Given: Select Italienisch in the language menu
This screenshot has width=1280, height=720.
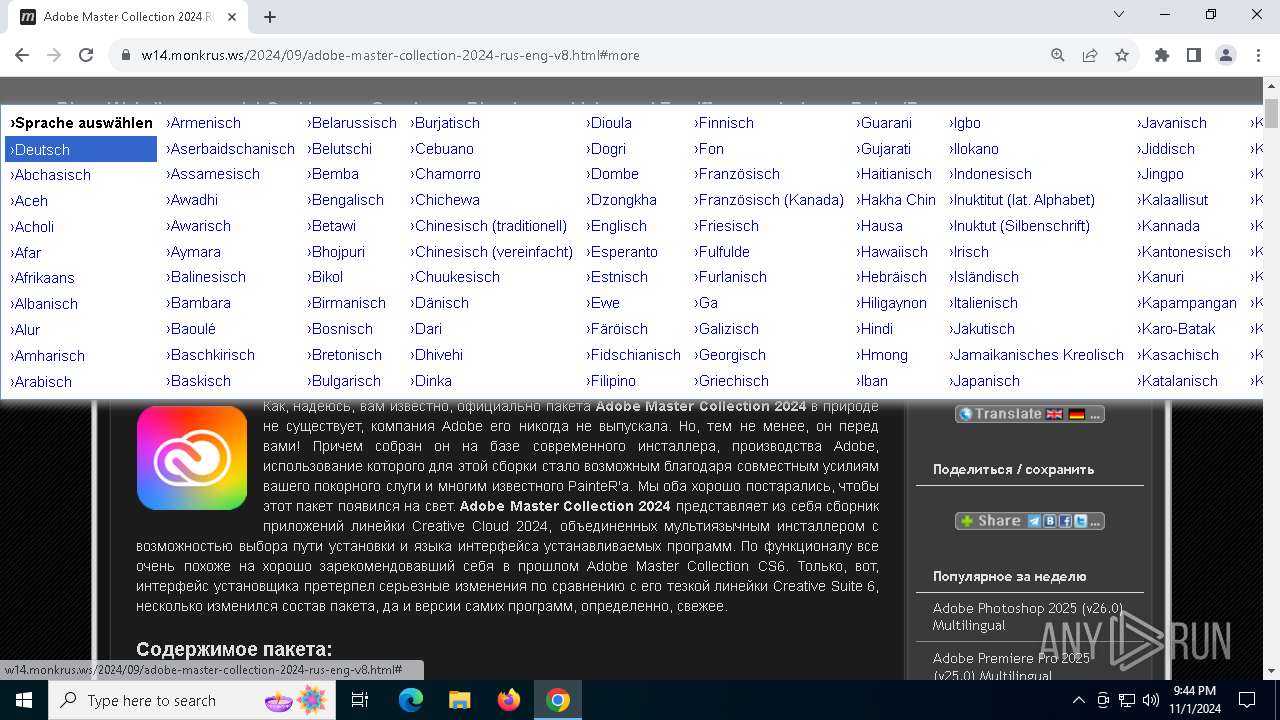Looking at the screenshot, I should tap(983, 303).
